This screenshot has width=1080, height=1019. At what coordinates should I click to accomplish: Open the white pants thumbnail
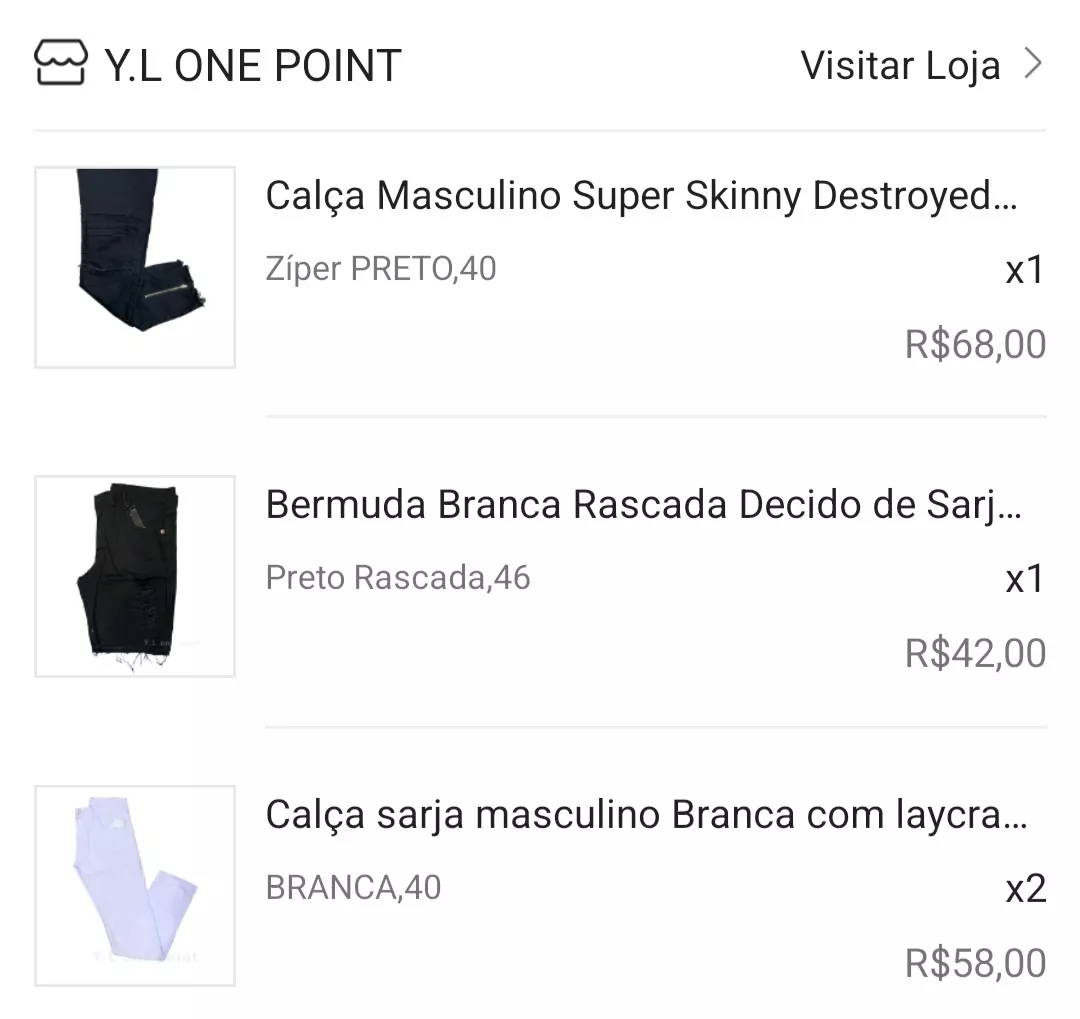point(135,886)
